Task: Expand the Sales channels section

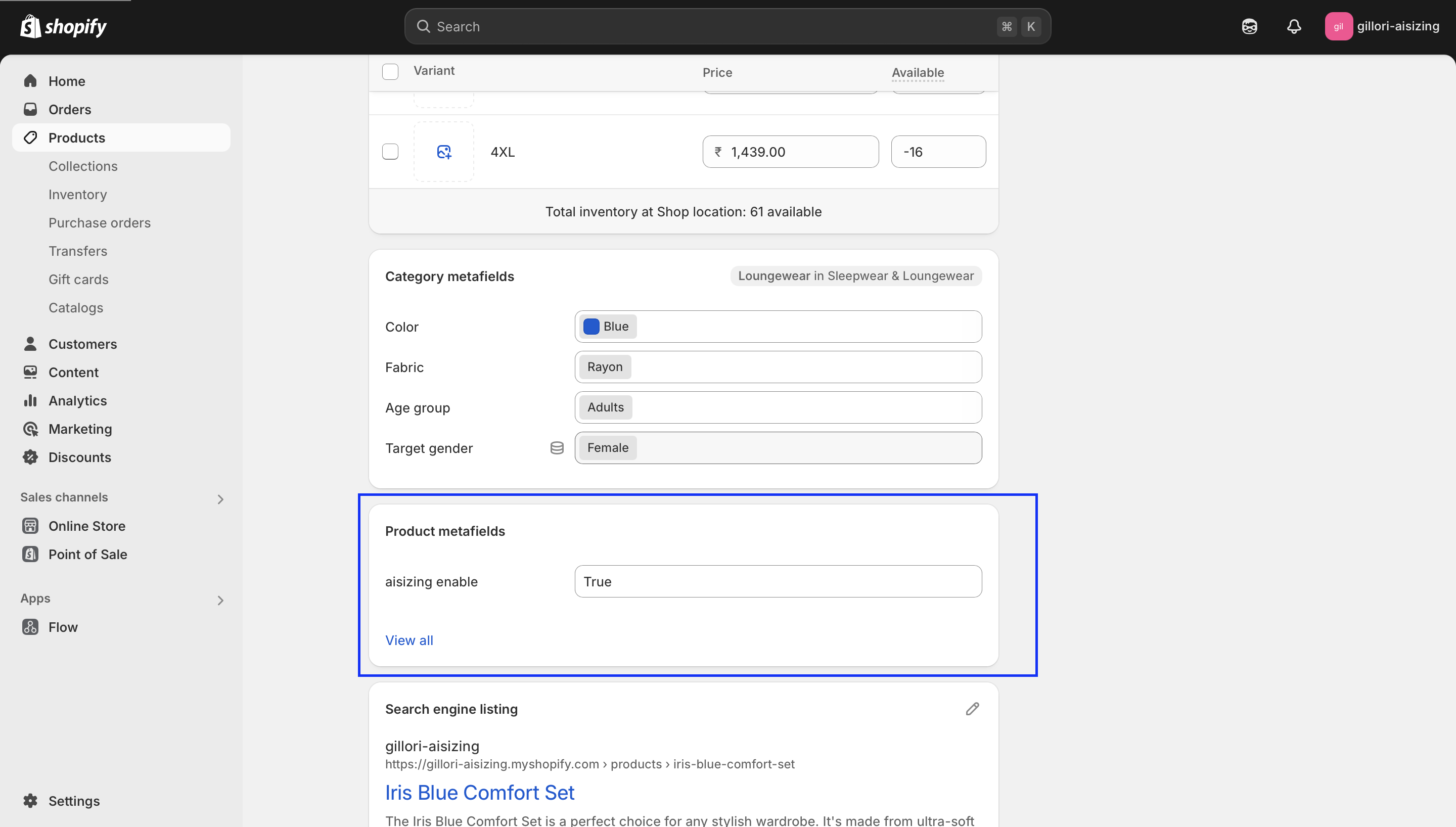Action: pos(220,499)
